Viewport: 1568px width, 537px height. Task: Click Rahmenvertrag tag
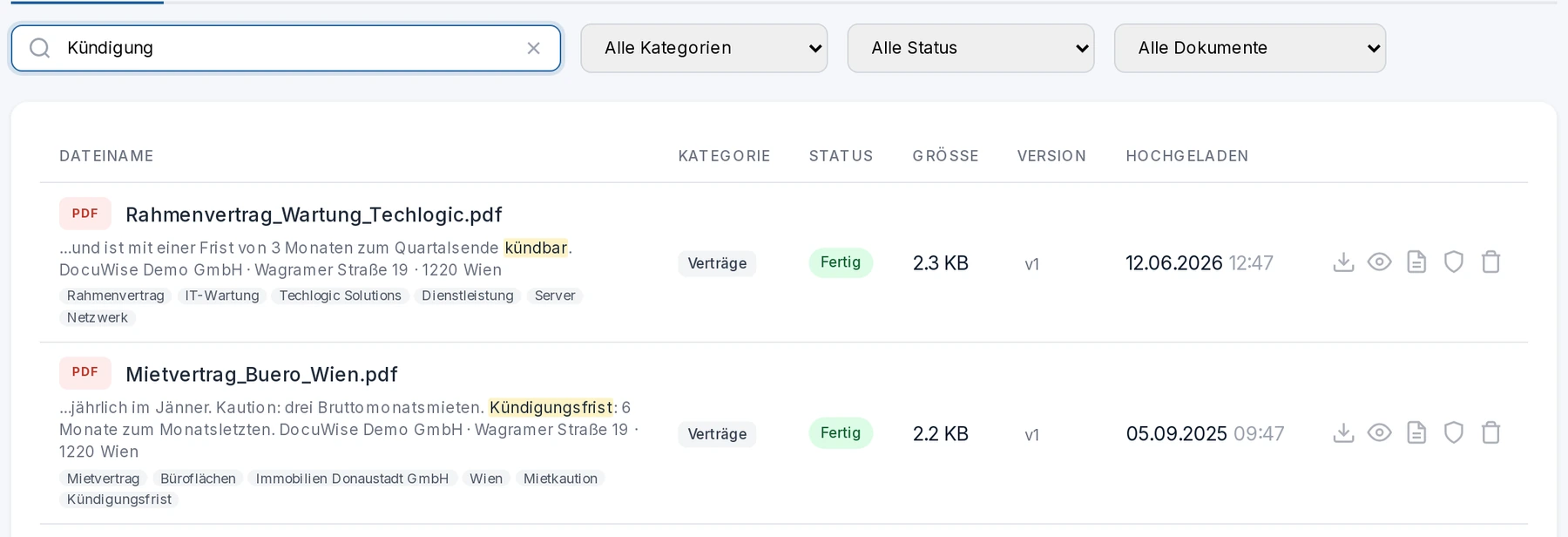[x=116, y=296]
